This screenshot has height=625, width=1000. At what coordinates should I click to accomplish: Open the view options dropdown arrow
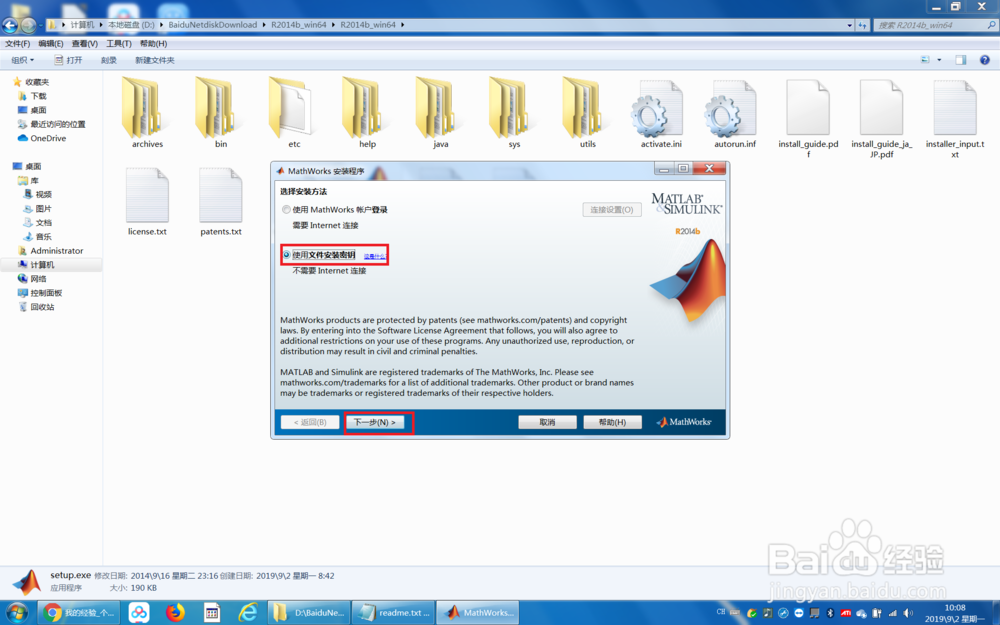[939, 60]
